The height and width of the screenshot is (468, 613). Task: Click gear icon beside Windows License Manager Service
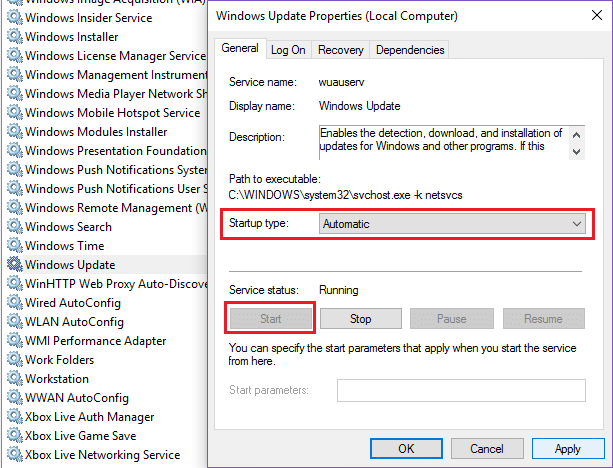click(x=15, y=56)
